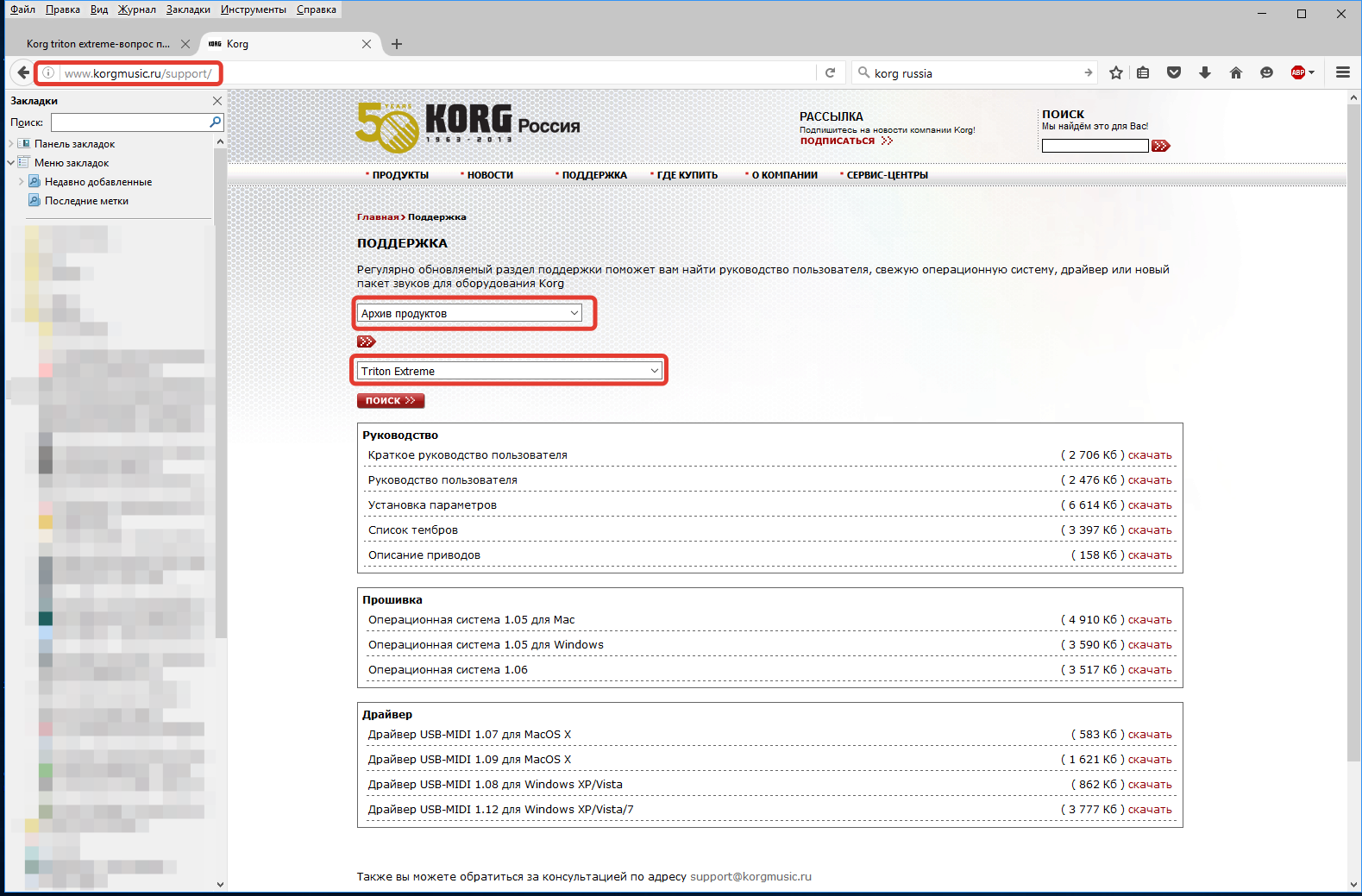This screenshot has height=896, width=1362.
Task: Show bookmarks list icon in toolbar
Action: [1143, 73]
